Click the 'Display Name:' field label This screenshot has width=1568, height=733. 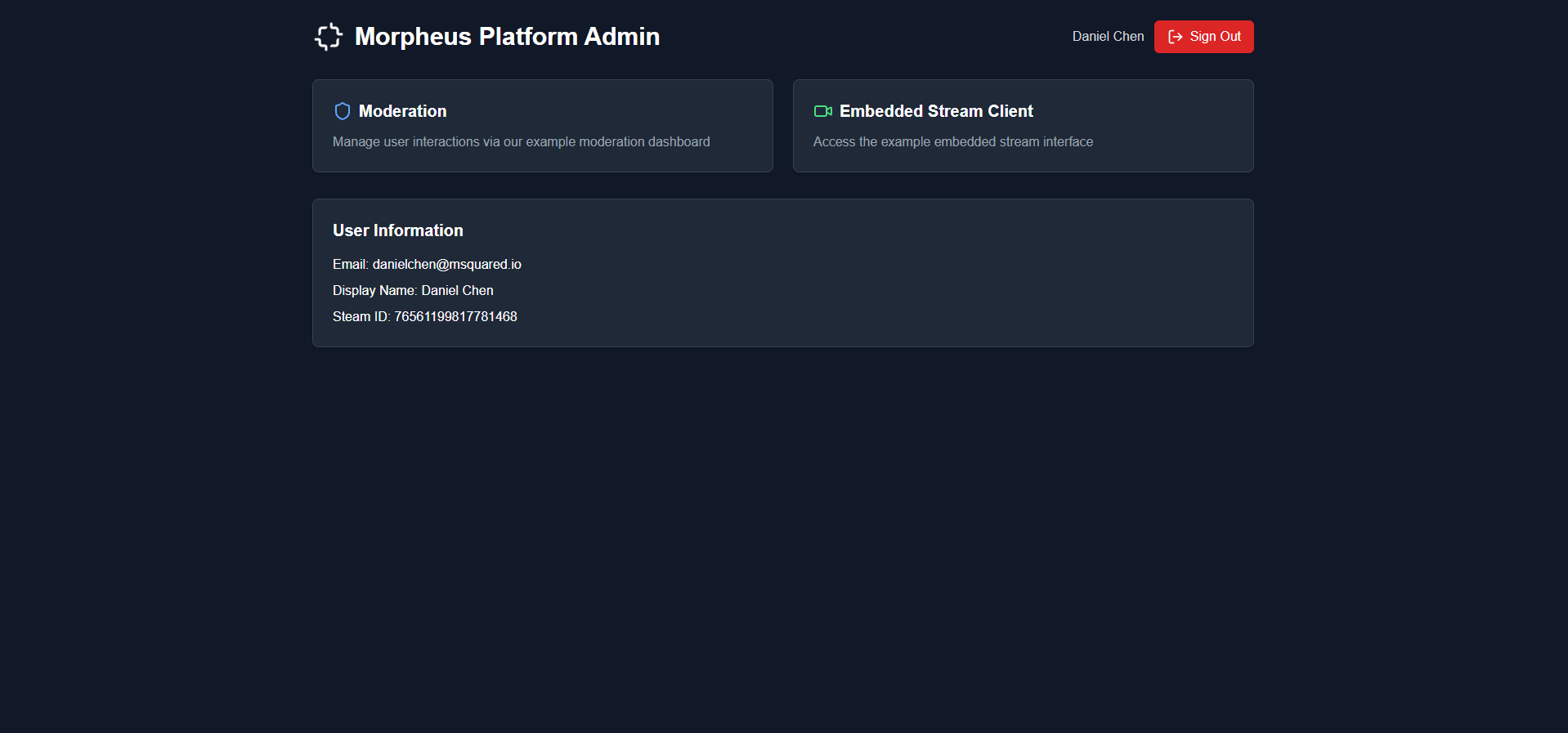[x=374, y=291]
